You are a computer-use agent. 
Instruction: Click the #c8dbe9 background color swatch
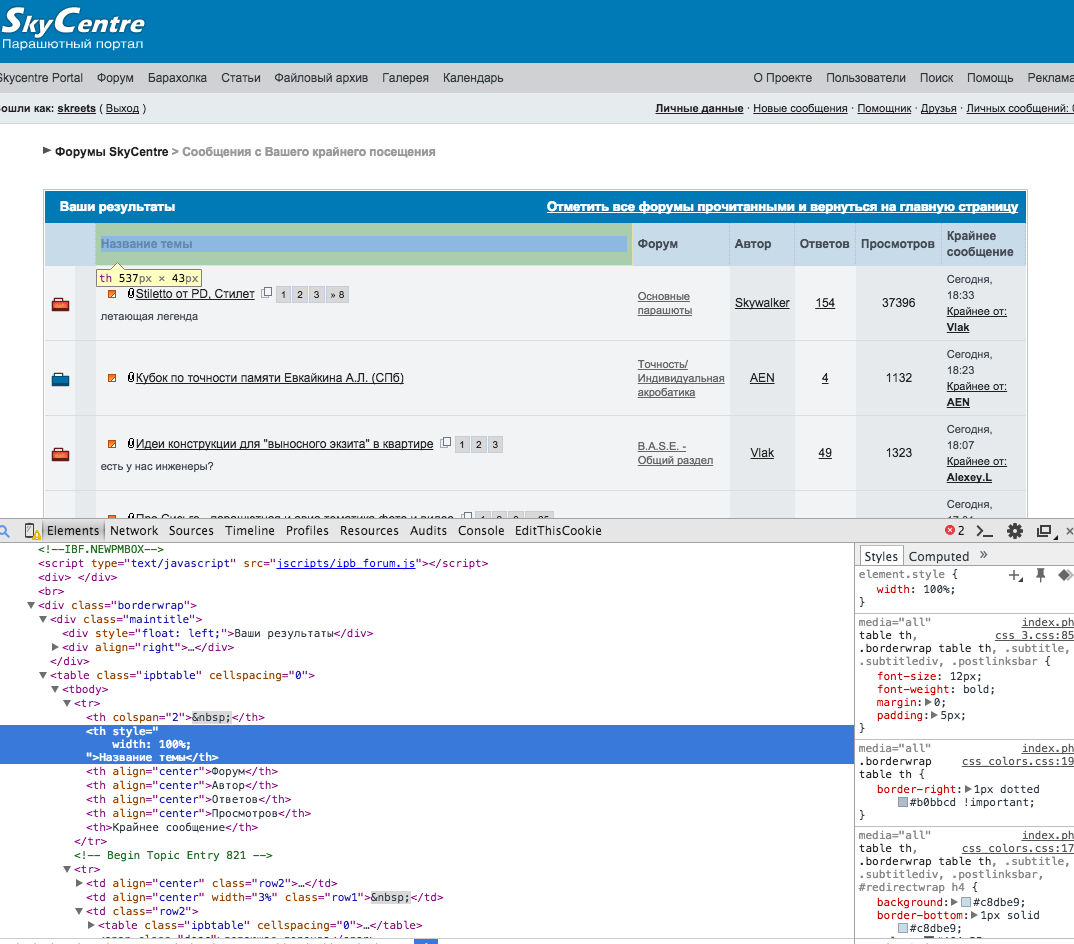(x=966, y=902)
